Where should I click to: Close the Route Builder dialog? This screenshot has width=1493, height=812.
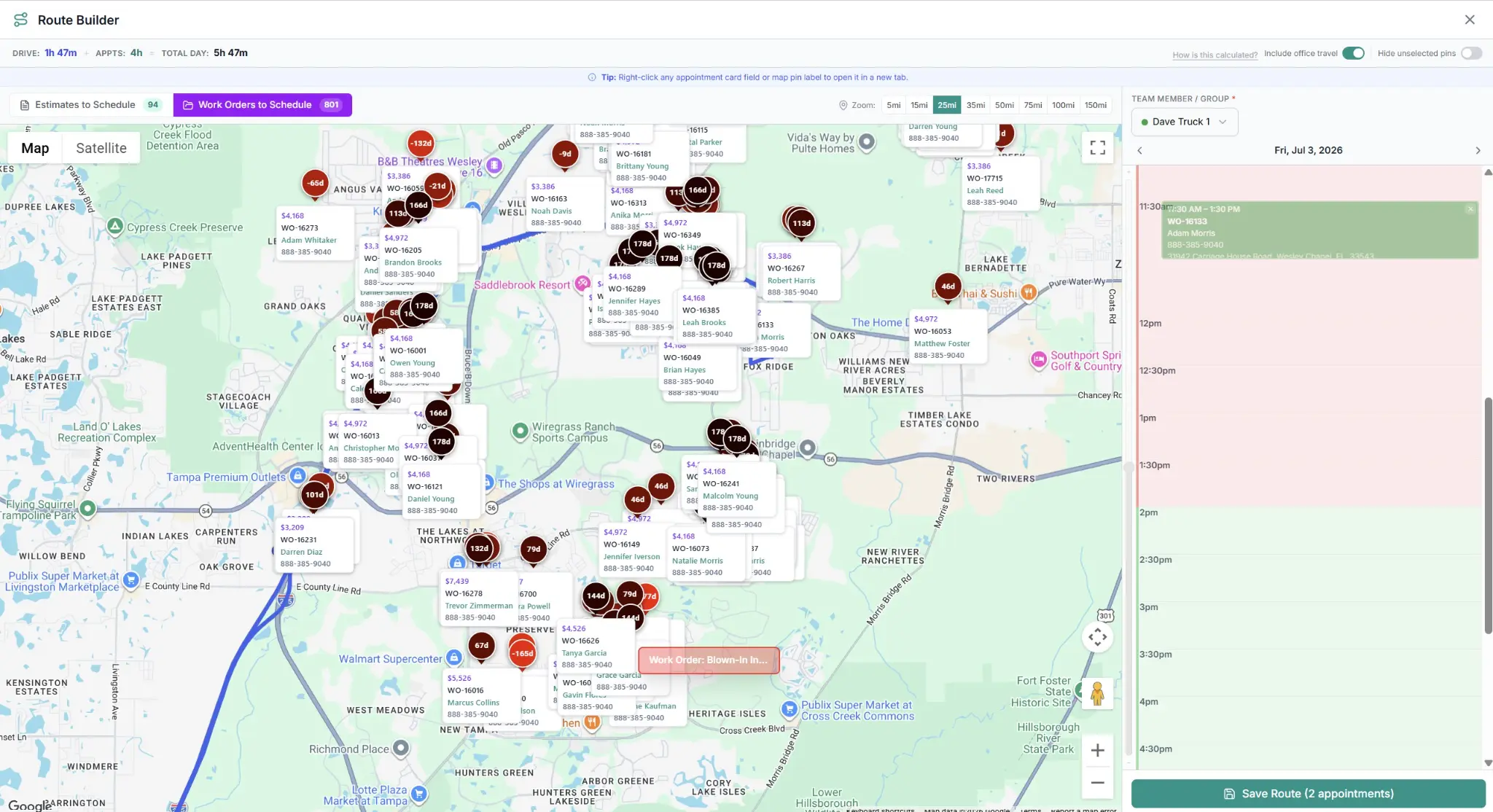pos(1470,20)
